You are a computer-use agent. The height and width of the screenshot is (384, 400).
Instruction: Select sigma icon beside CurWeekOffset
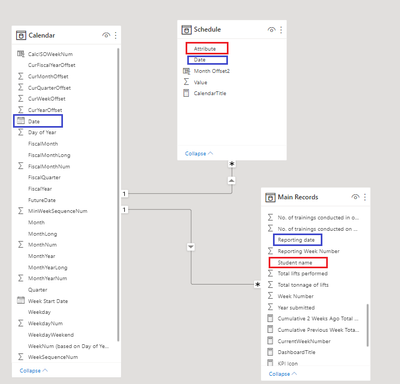coord(21,99)
